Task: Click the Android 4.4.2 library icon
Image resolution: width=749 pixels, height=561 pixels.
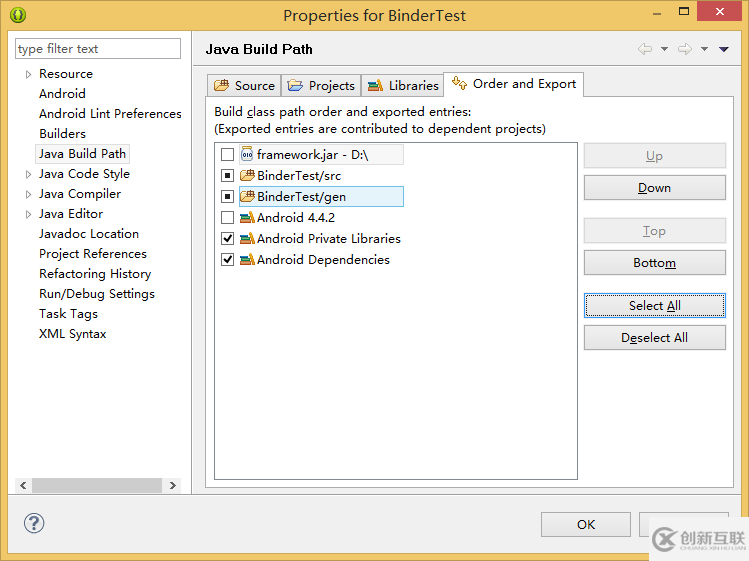Action: pos(247,217)
